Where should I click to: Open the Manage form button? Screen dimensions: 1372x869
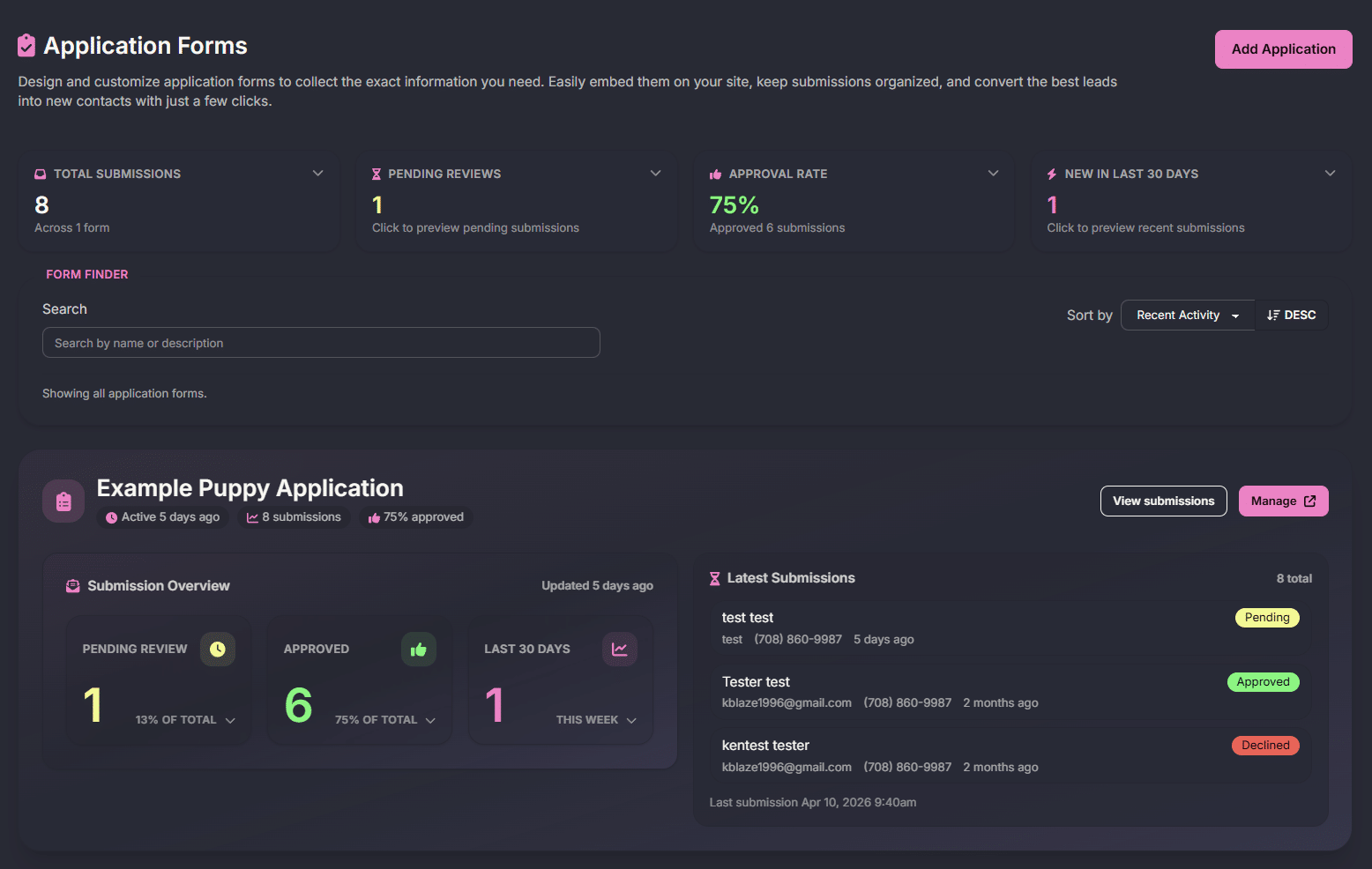tap(1283, 501)
